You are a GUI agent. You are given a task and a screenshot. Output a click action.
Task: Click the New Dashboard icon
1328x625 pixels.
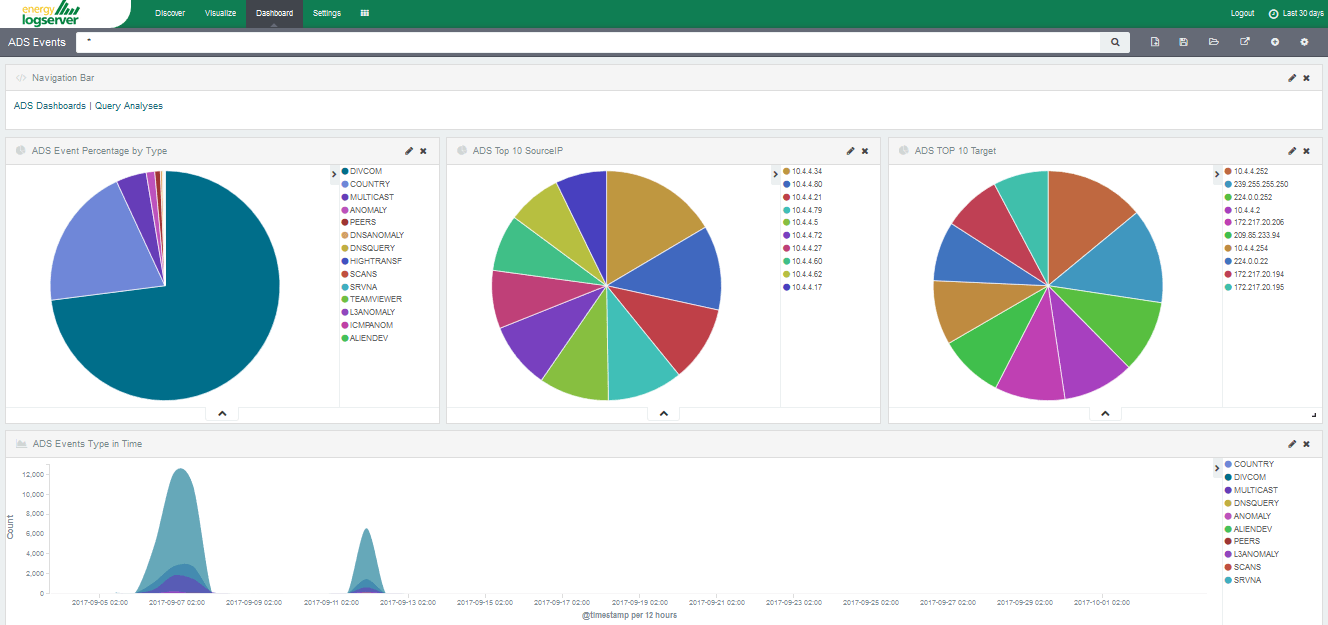pos(1155,42)
